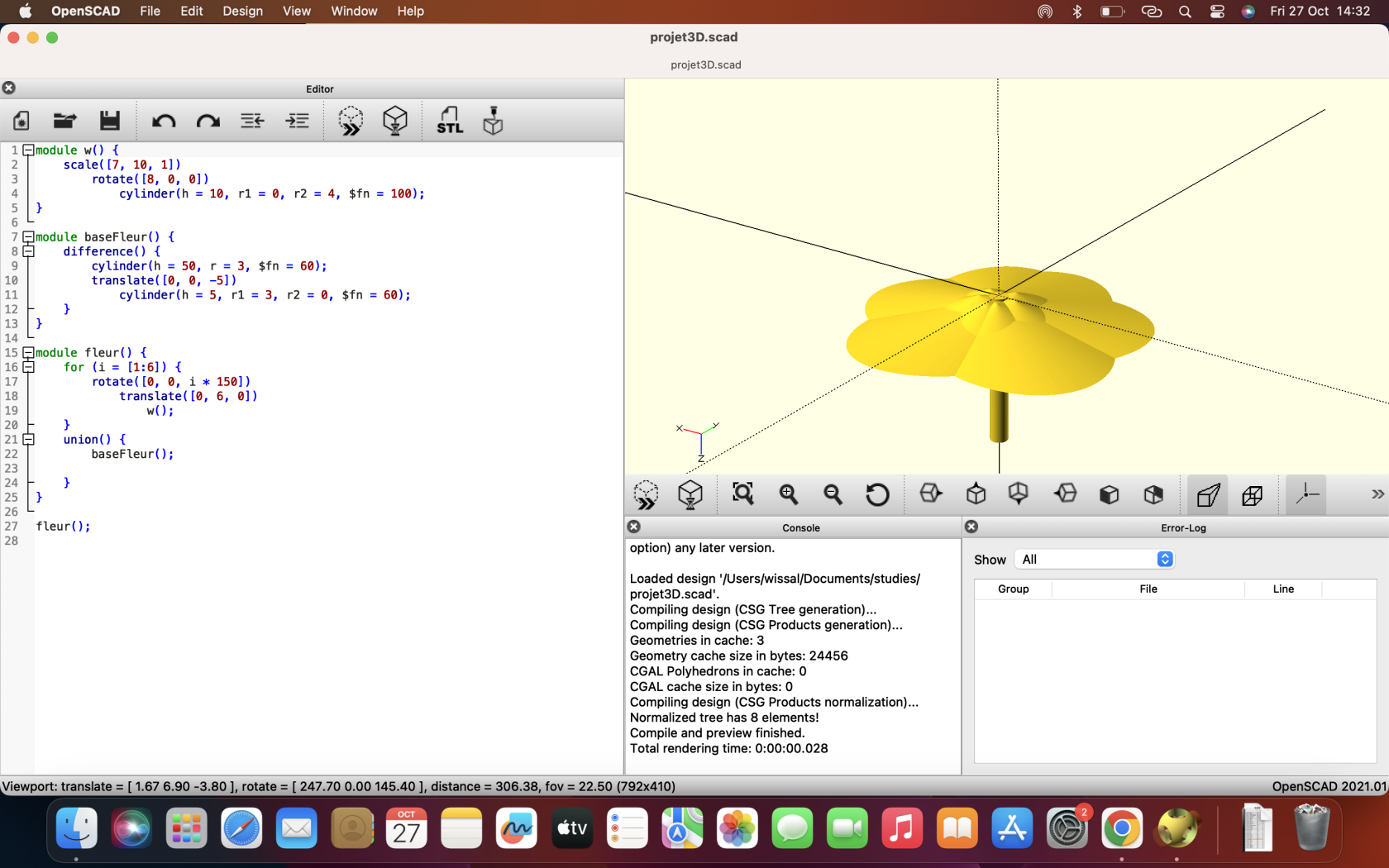
Task: Preview the design from the editor toolbar
Action: click(351, 121)
